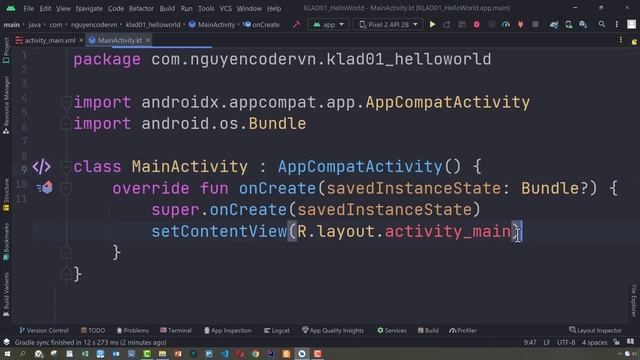Click the Android Studio logo icon in menu bar

(11, 8)
